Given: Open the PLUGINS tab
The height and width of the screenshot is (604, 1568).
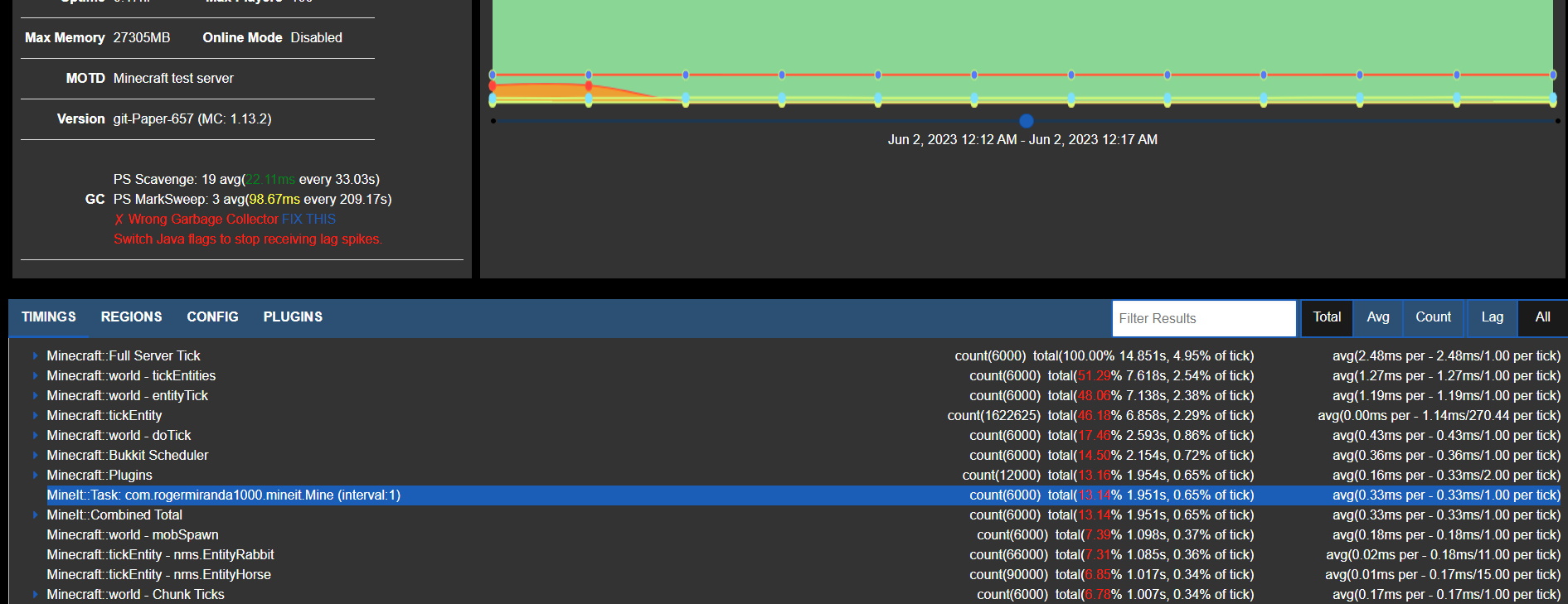Looking at the screenshot, I should click(293, 317).
